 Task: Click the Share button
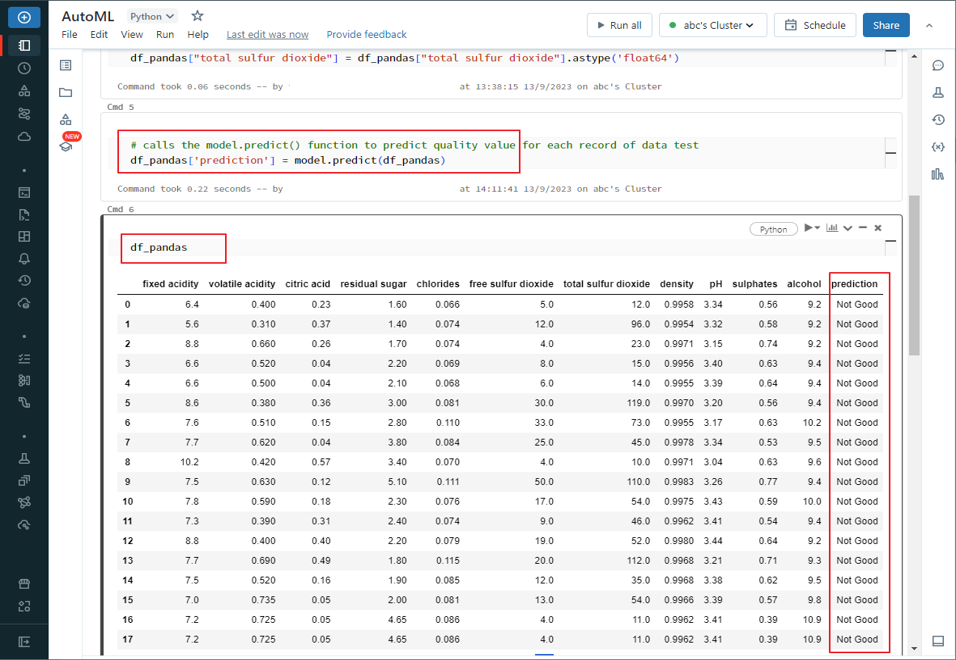point(885,25)
